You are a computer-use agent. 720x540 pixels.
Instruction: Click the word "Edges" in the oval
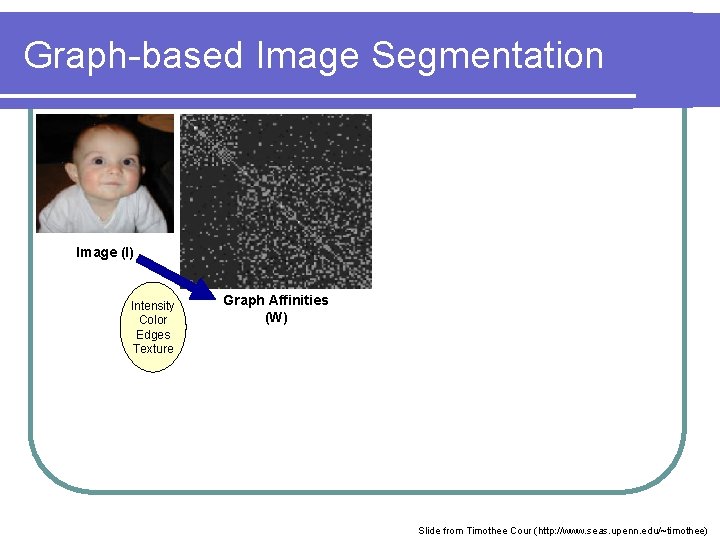[x=153, y=334]
